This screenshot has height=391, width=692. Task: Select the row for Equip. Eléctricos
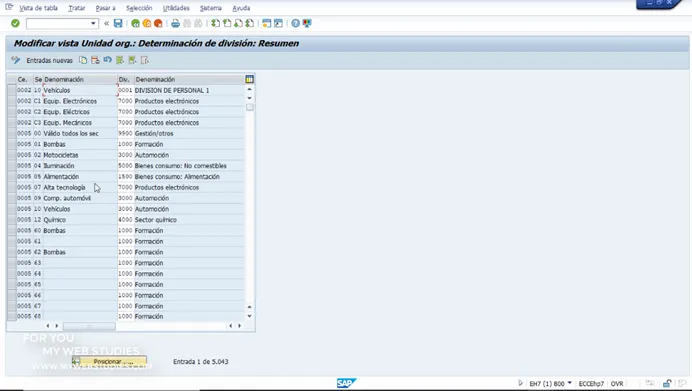click(12, 112)
